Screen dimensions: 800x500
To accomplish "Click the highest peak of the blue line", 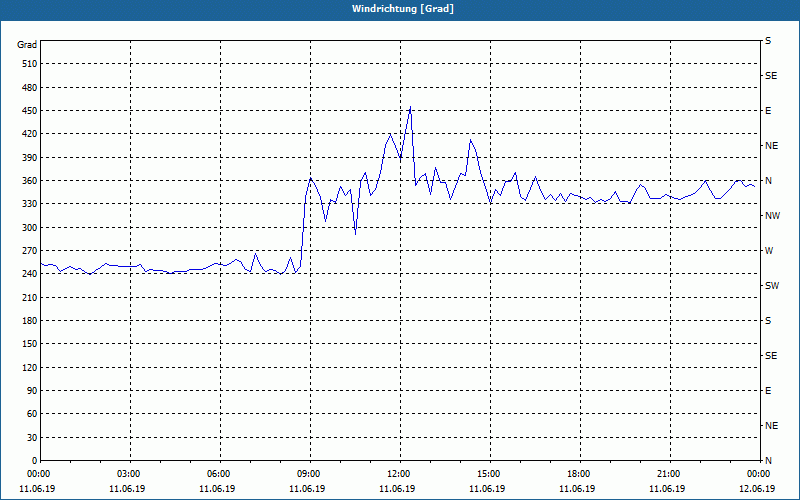I will [x=410, y=107].
